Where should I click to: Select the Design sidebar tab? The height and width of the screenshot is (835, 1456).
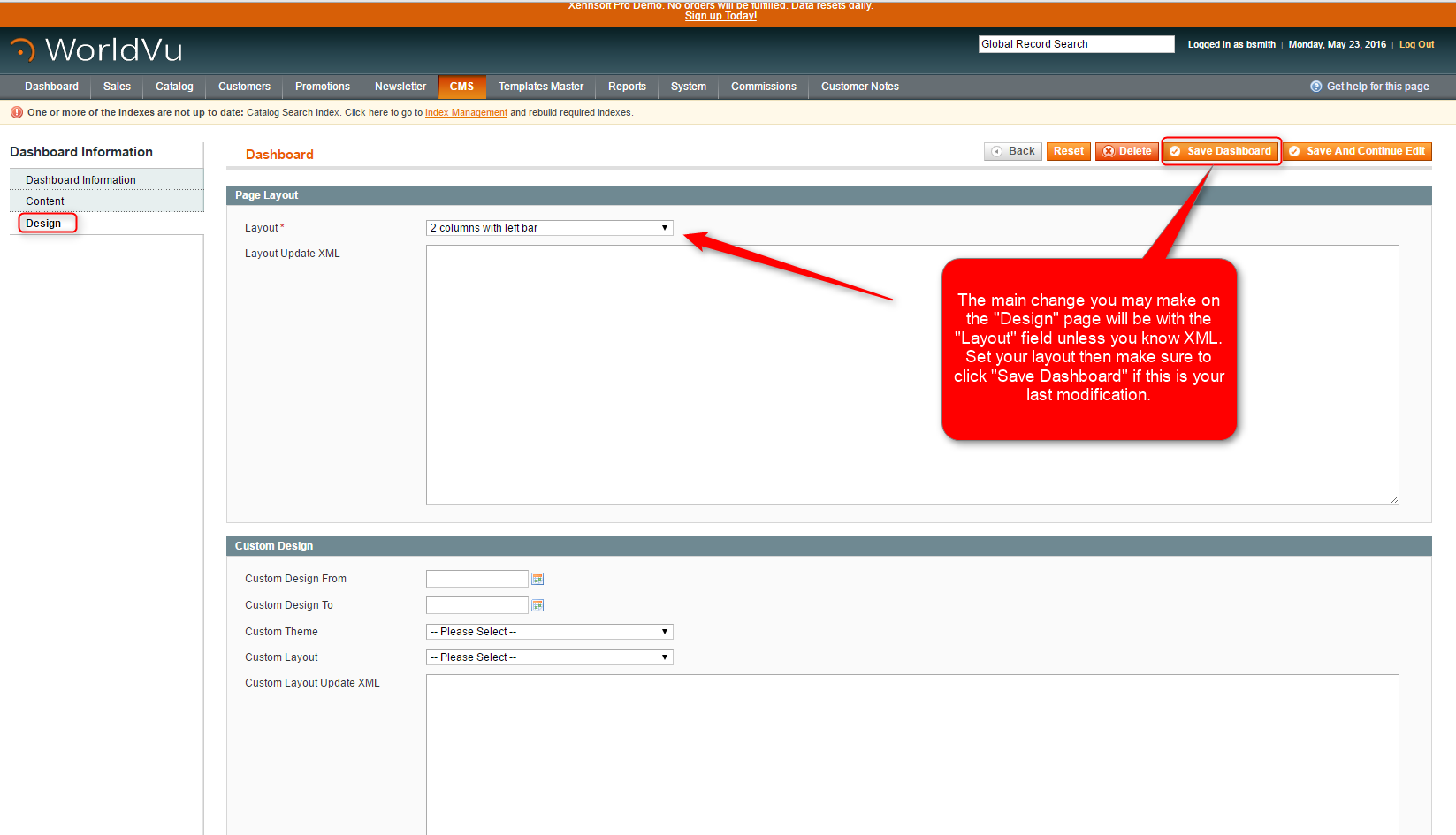click(x=43, y=224)
